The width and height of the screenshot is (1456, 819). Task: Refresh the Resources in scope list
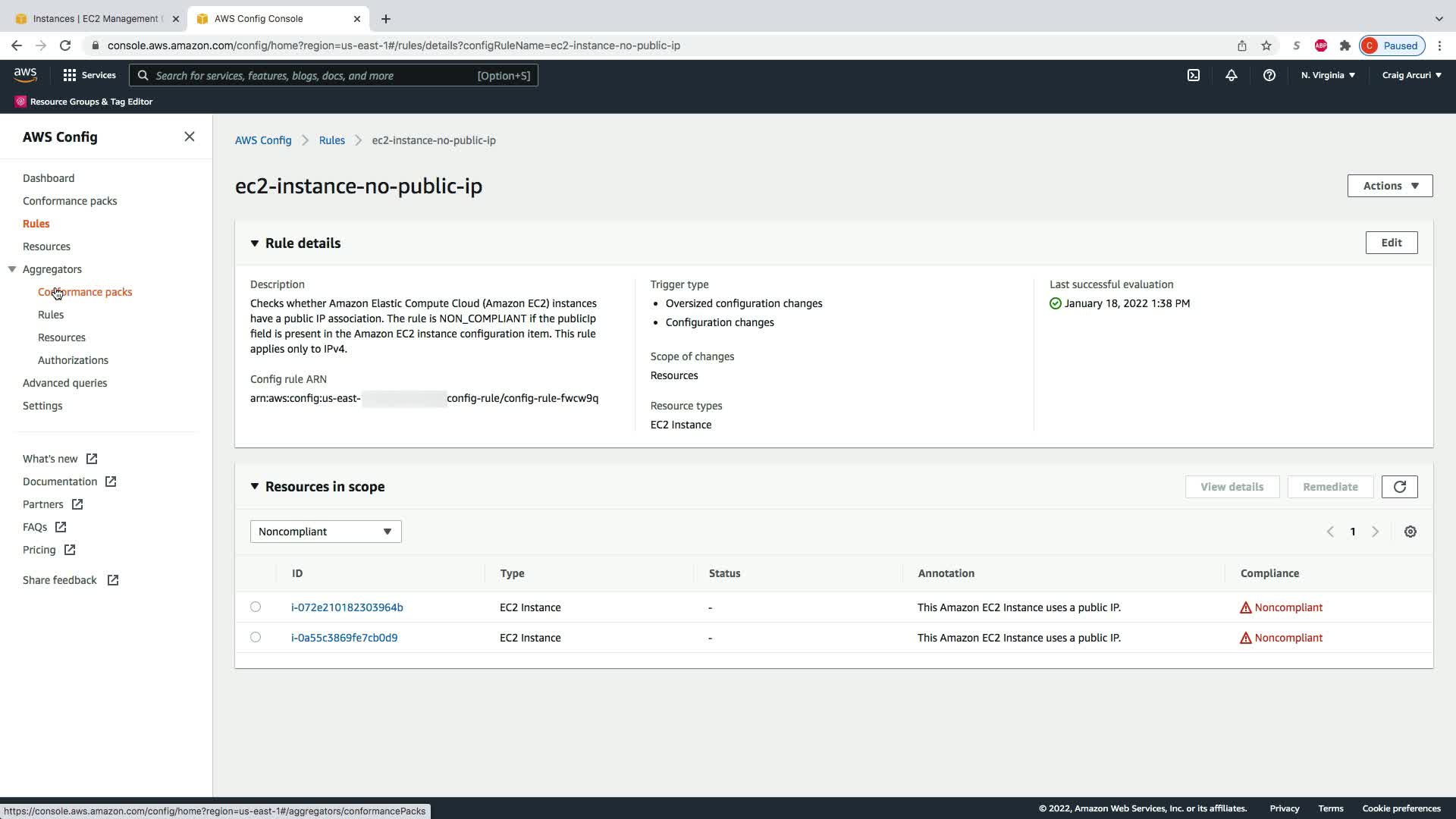[1399, 487]
